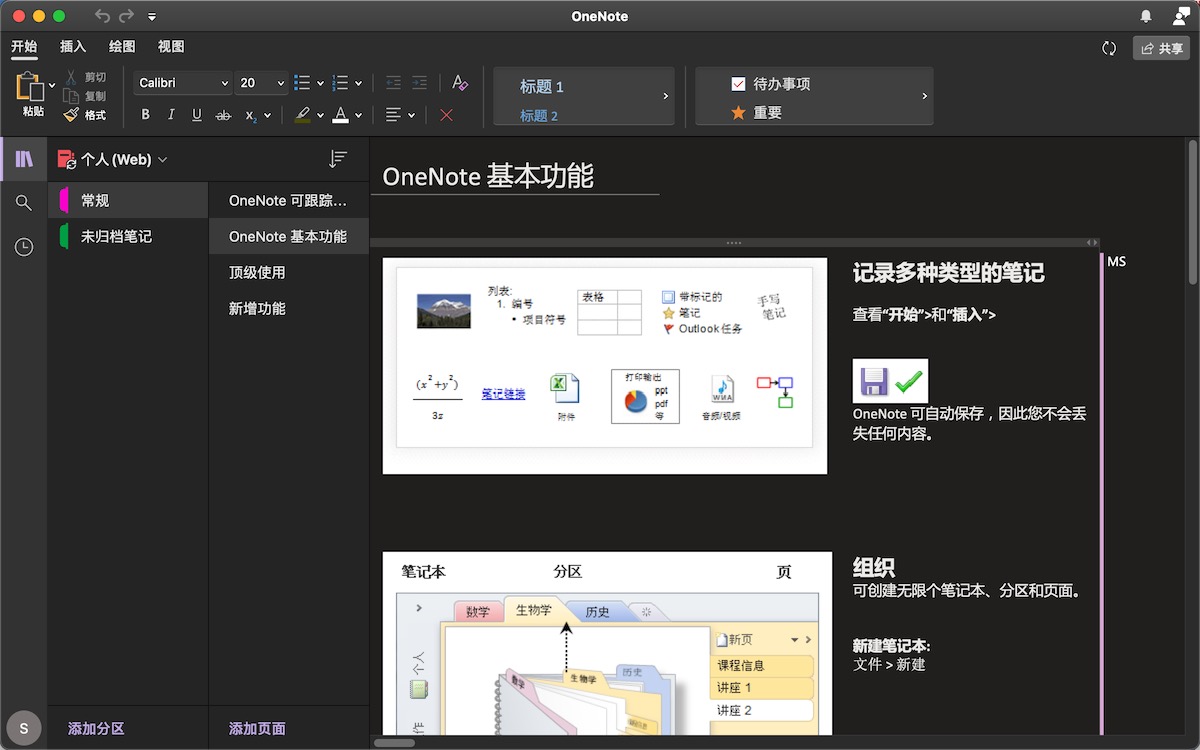The width and height of the screenshot is (1200, 750).
Task: Switch to the 视图 ribbon tab
Action: (x=171, y=46)
